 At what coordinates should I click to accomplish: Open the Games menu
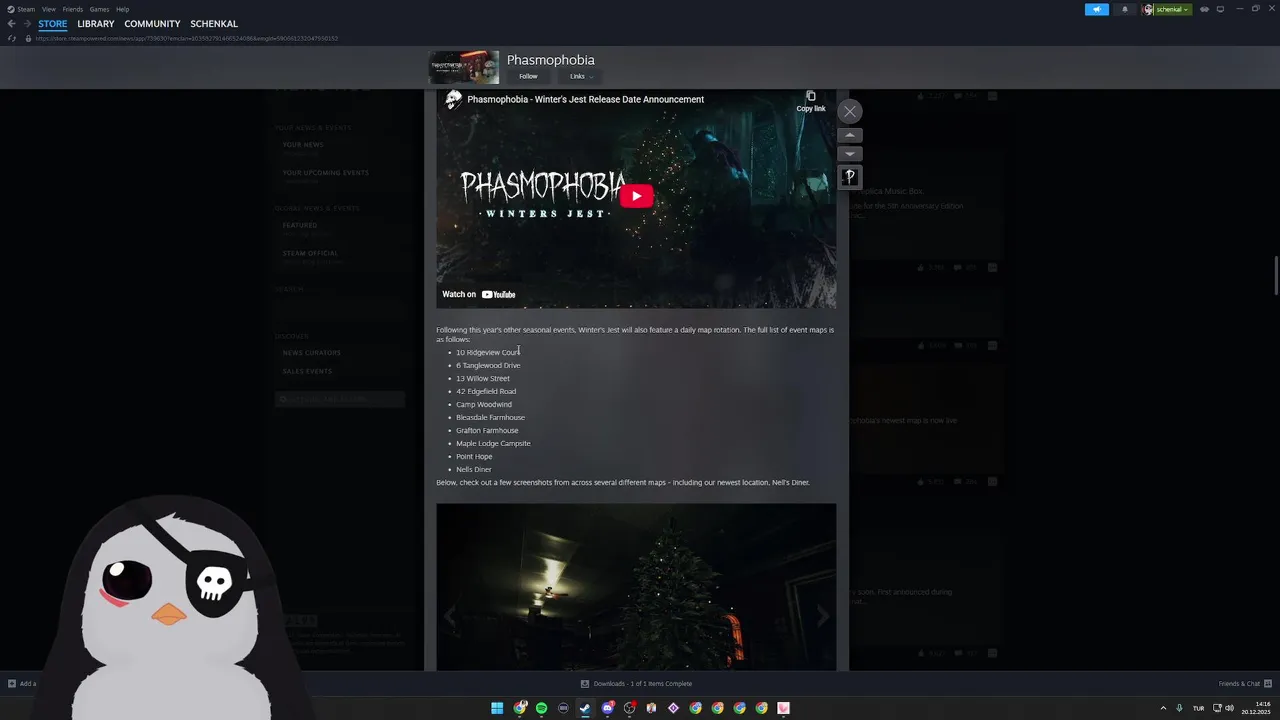tap(99, 9)
